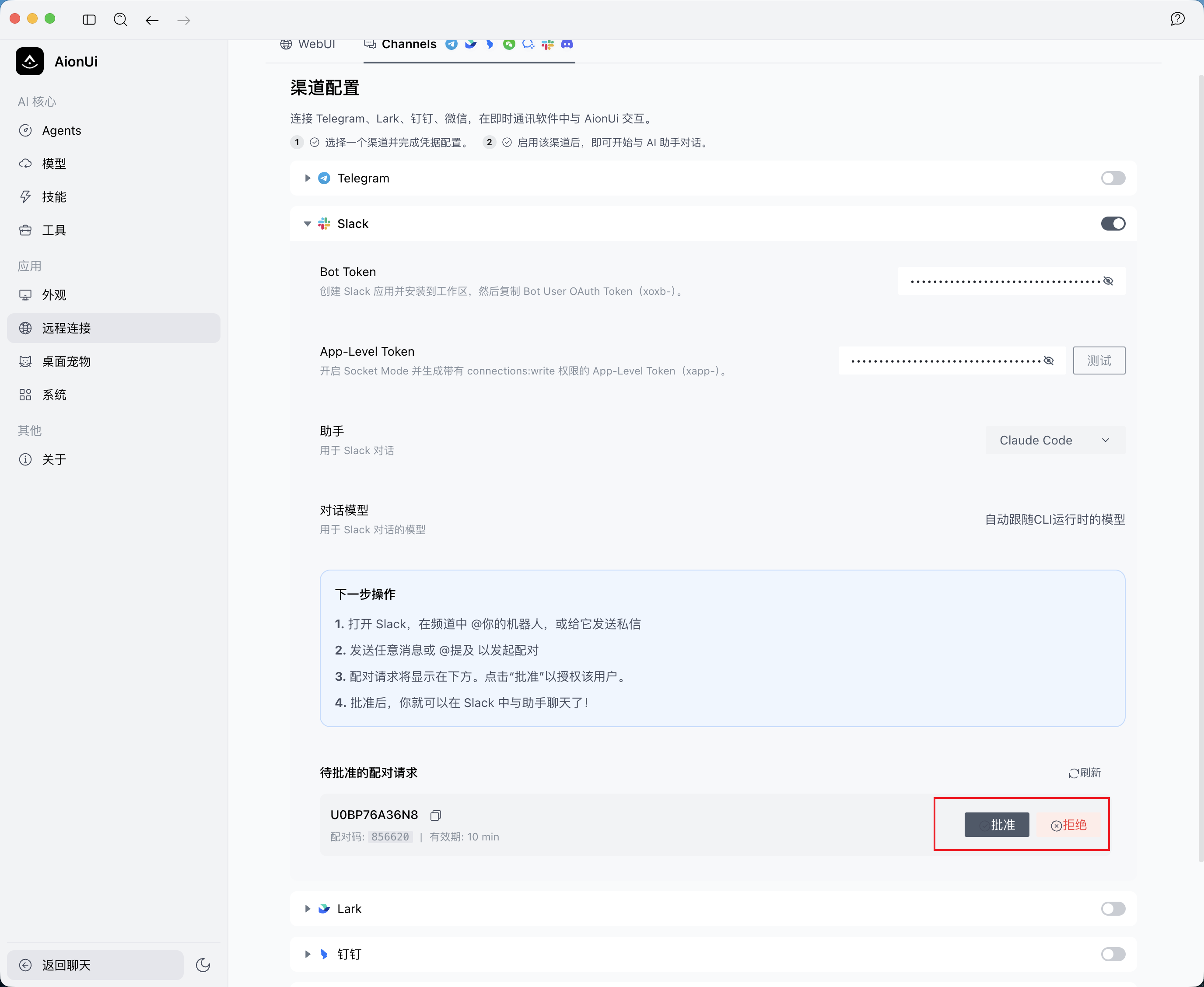
Task: Click the 测试 (Test) button
Action: point(1099,360)
